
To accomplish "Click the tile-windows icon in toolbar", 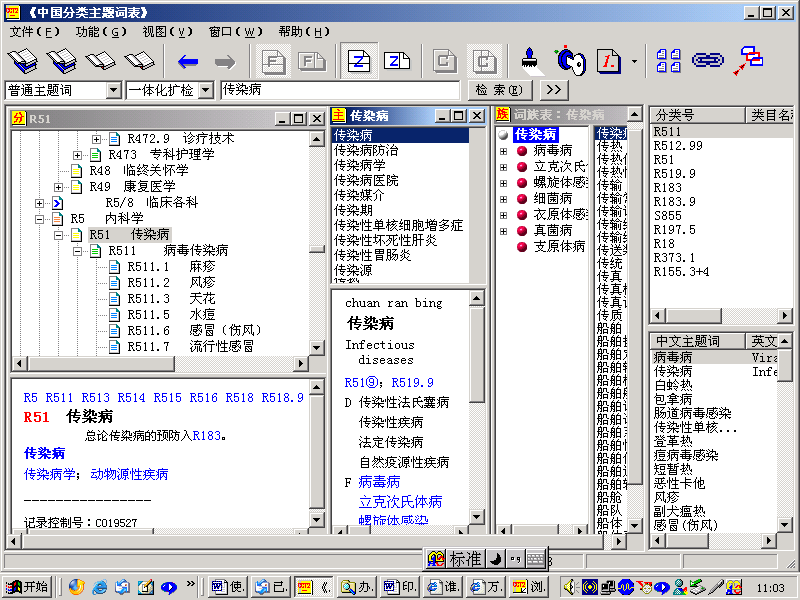I will (669, 61).
